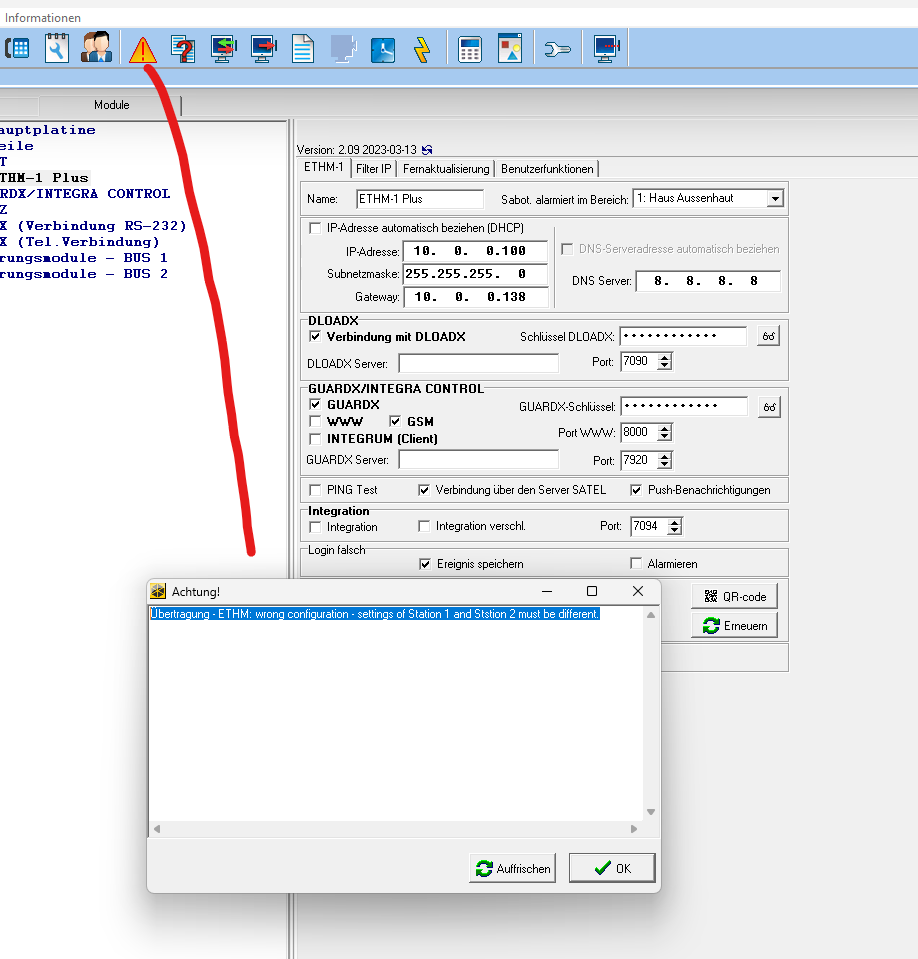Uncheck Push-Benachrichtigungen checkbox

tap(636, 490)
